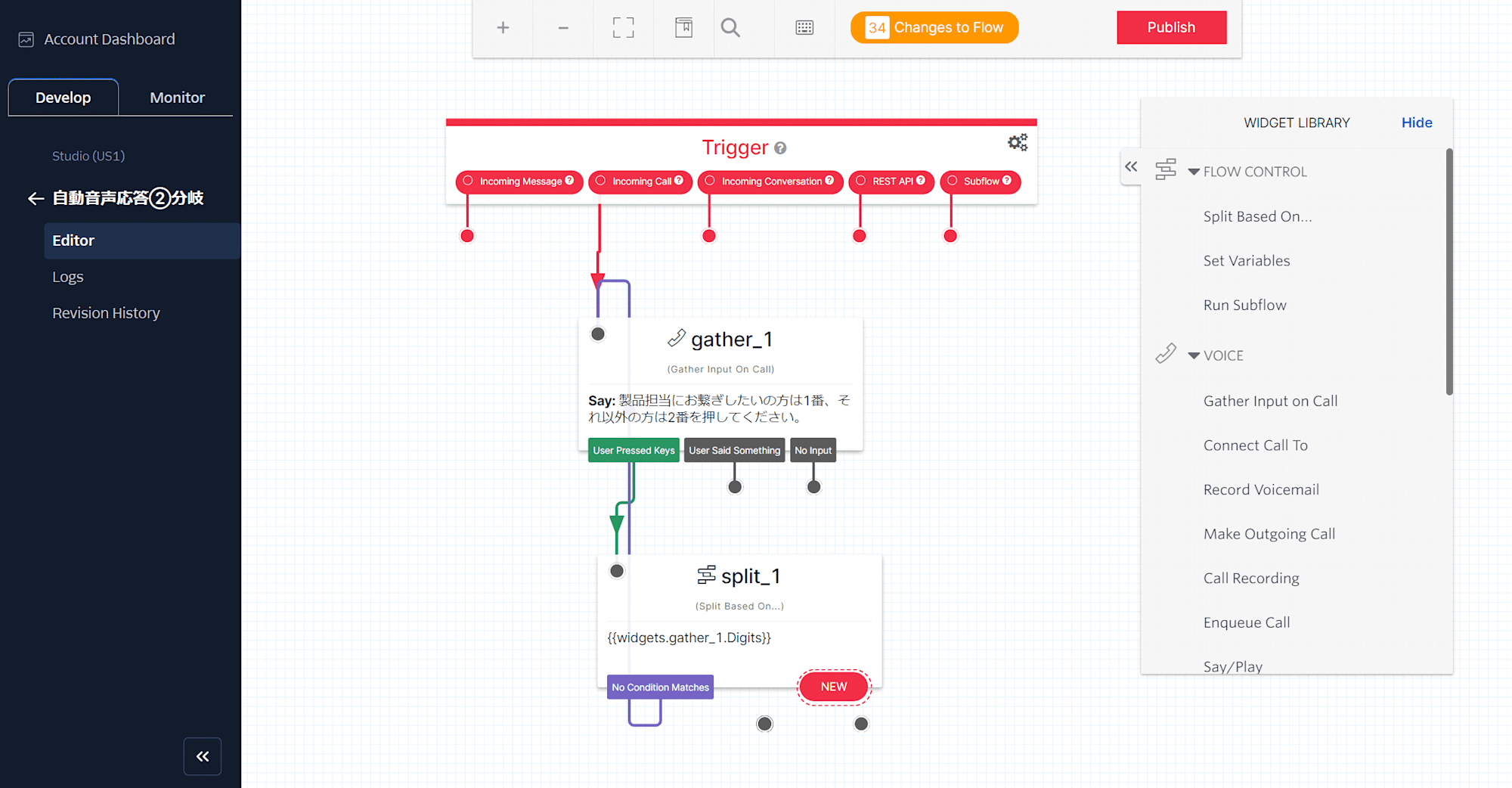Select the Subflow trigger circle
1512x788 pixels.
(953, 181)
